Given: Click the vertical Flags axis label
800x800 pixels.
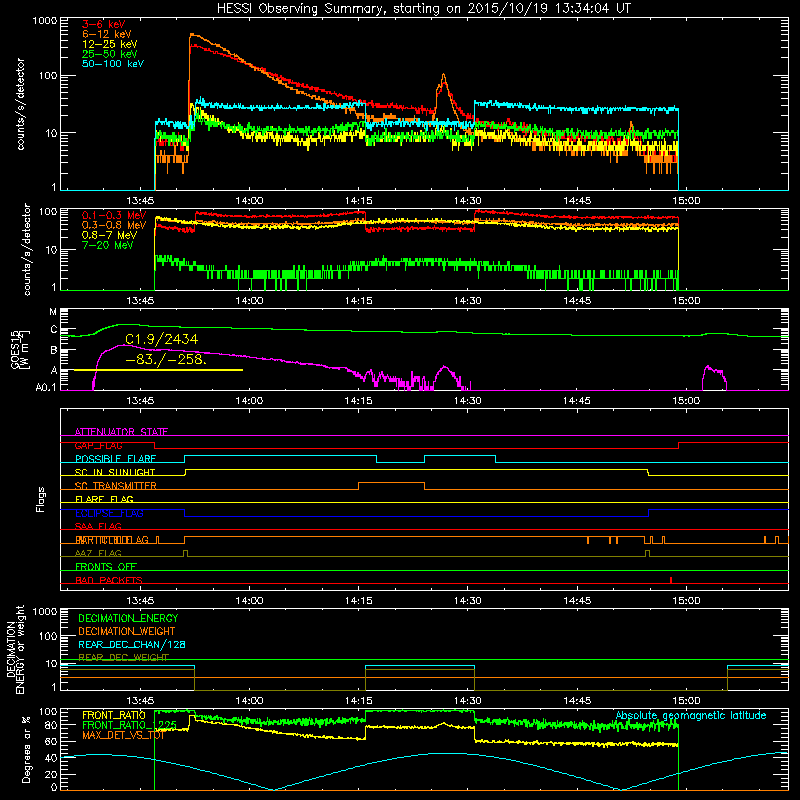Looking at the screenshot, I should point(41,499).
